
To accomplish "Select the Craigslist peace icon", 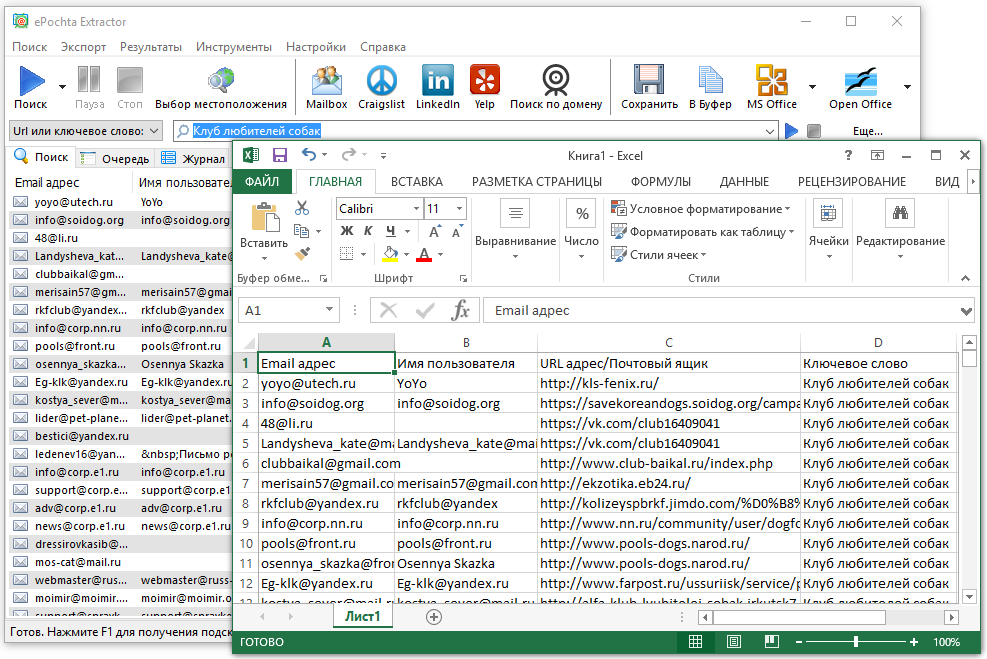I will coord(381,81).
